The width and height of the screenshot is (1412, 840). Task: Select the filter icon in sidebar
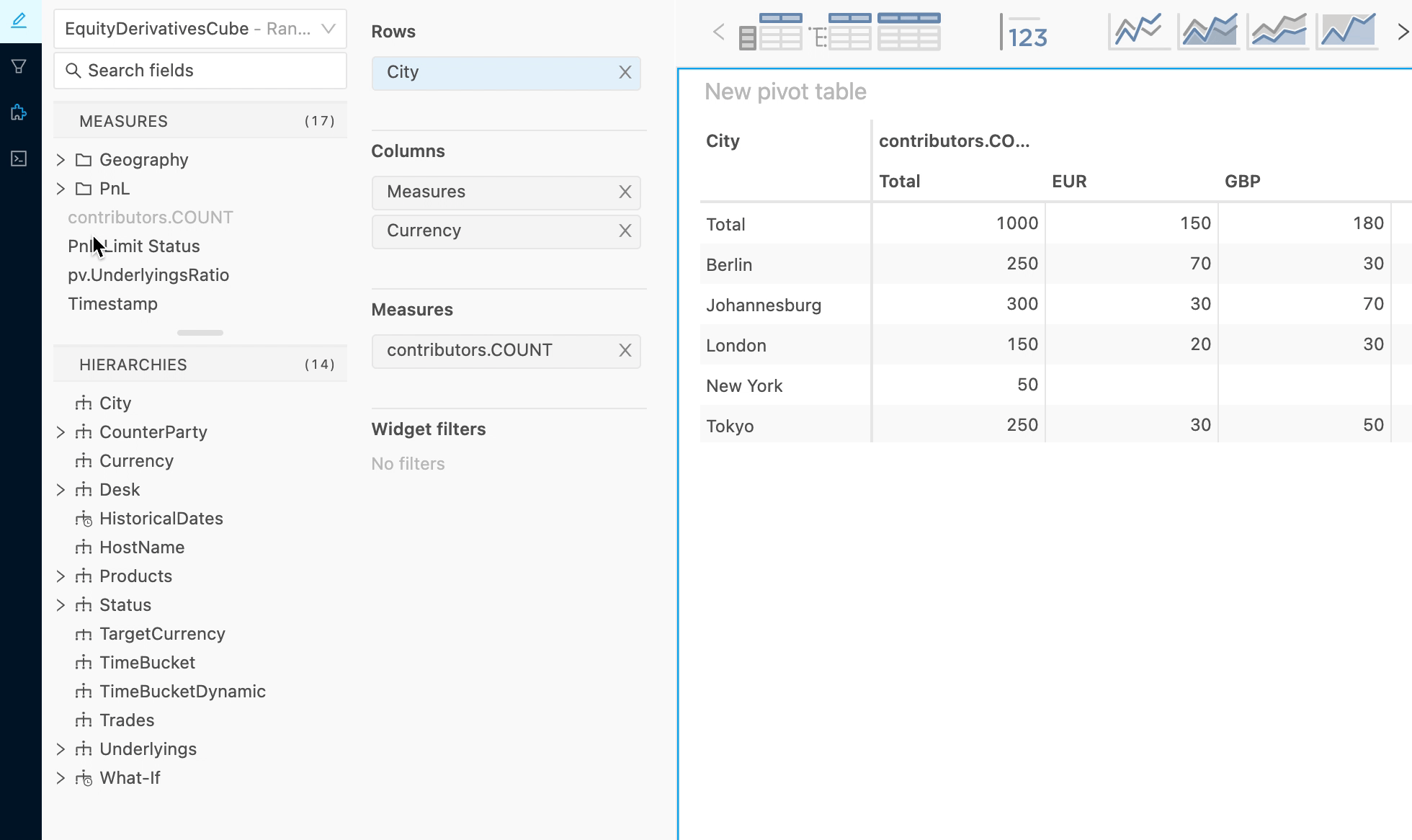point(20,65)
